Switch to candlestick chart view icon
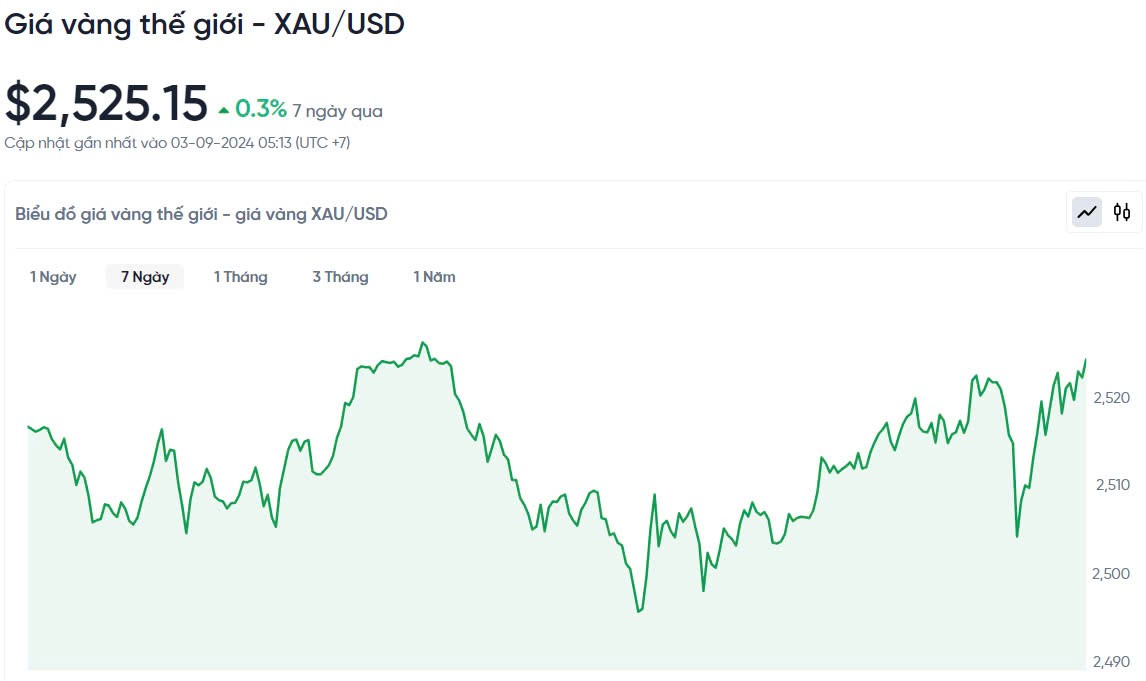The height and width of the screenshot is (681, 1146). tap(1122, 212)
